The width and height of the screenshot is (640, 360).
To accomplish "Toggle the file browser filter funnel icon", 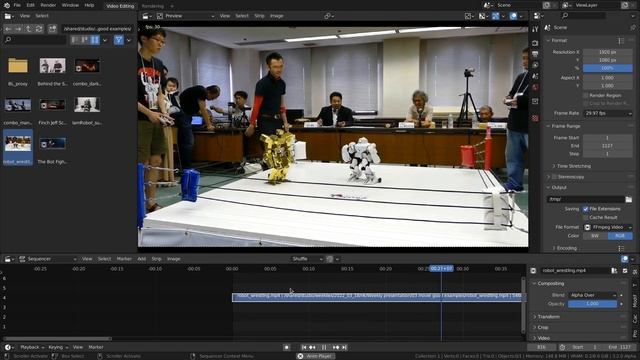I will [118, 40].
